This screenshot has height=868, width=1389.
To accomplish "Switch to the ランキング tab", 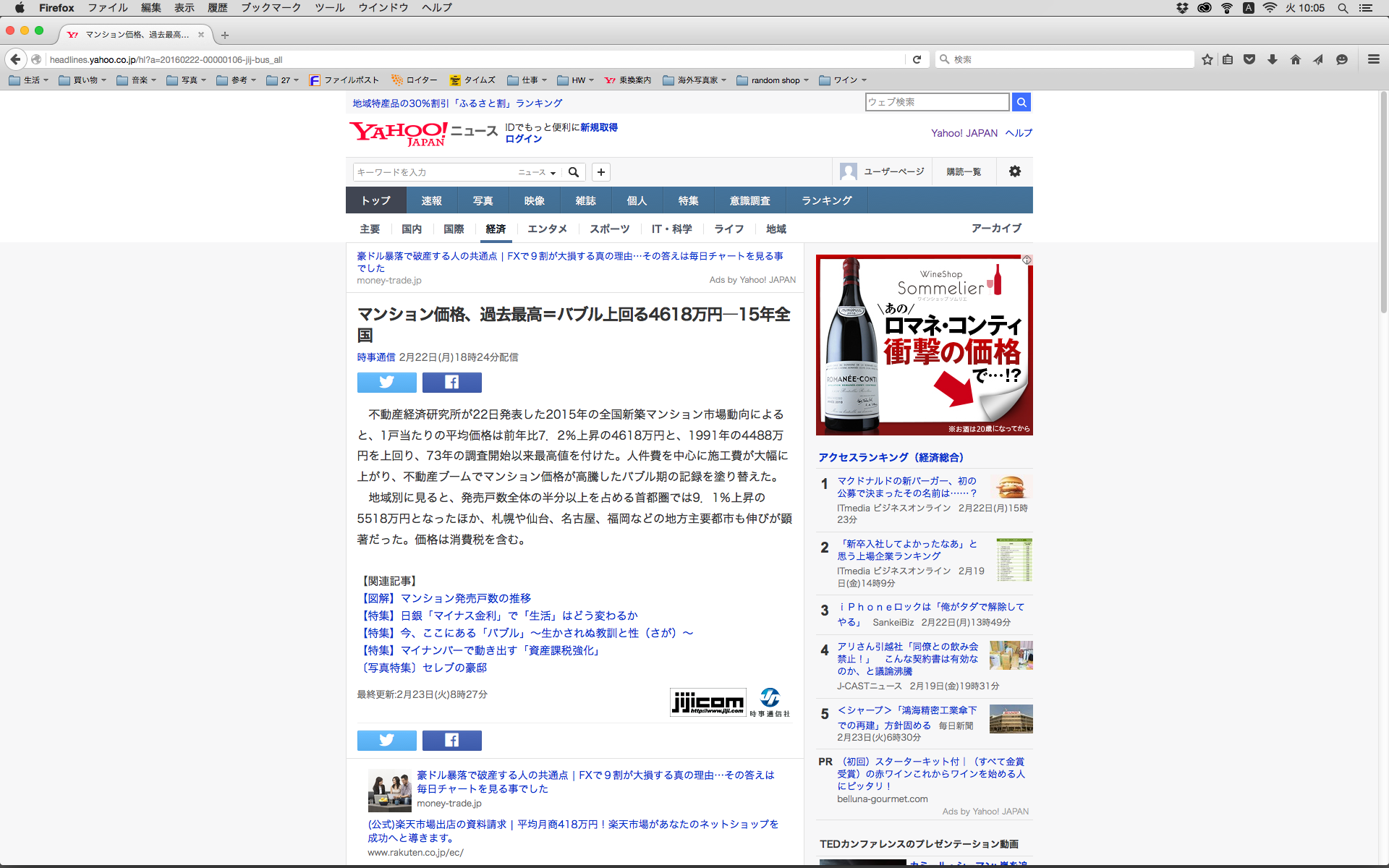I will click(826, 200).
